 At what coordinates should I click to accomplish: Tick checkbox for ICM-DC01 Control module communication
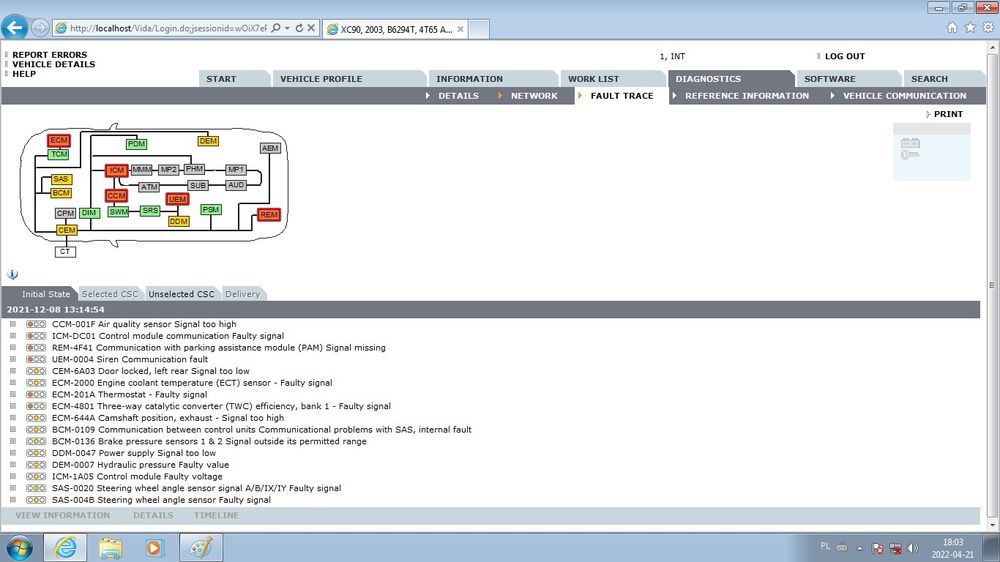(13, 336)
